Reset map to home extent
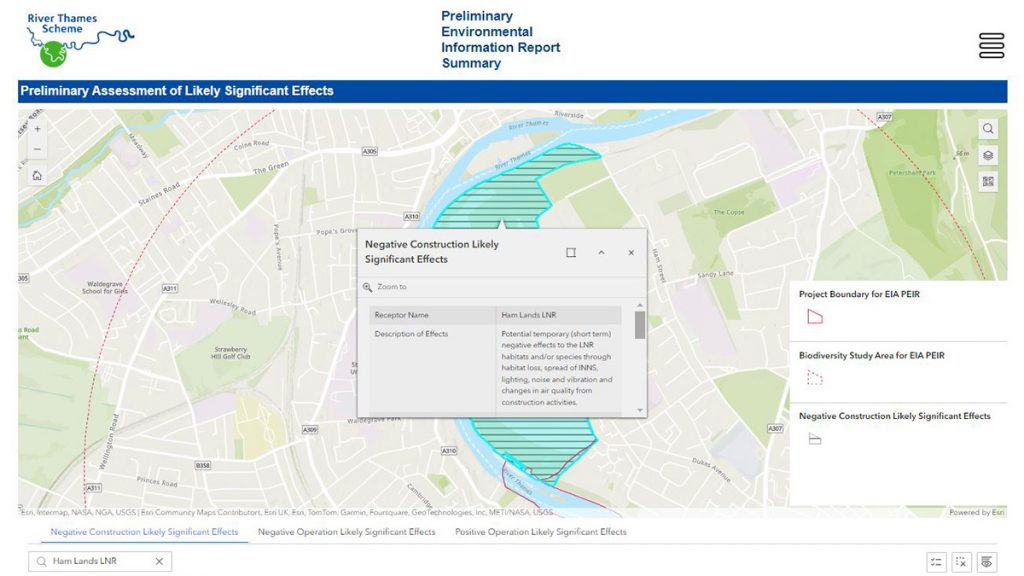 (x=37, y=176)
